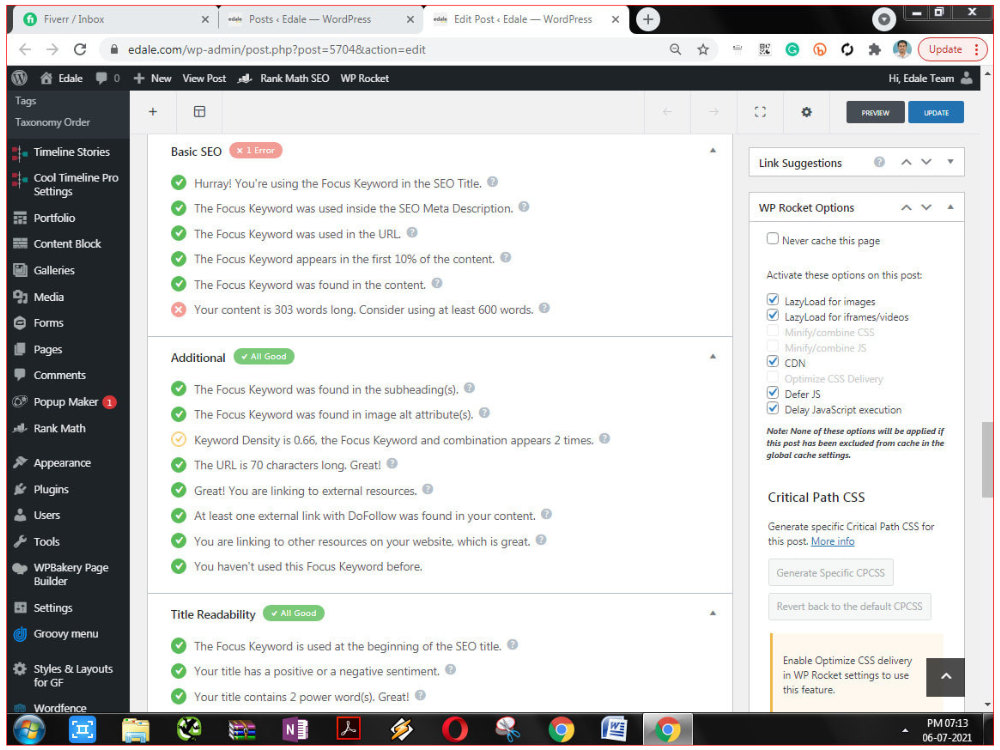Bookmark this page with the star icon
The height and width of the screenshot is (750, 1000).
(703, 50)
